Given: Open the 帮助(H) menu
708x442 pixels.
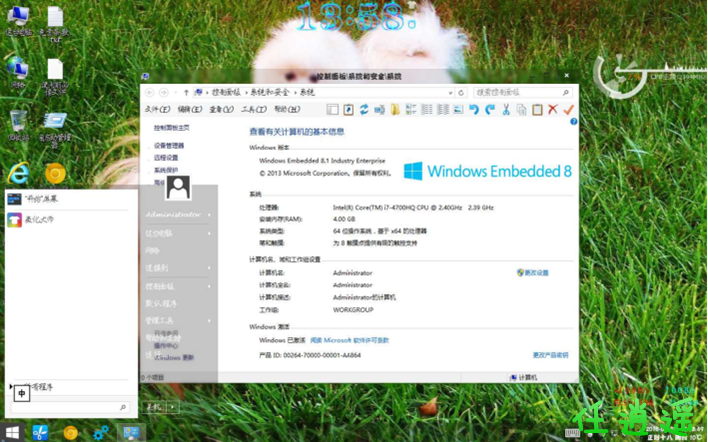Looking at the screenshot, I should coord(287,109).
